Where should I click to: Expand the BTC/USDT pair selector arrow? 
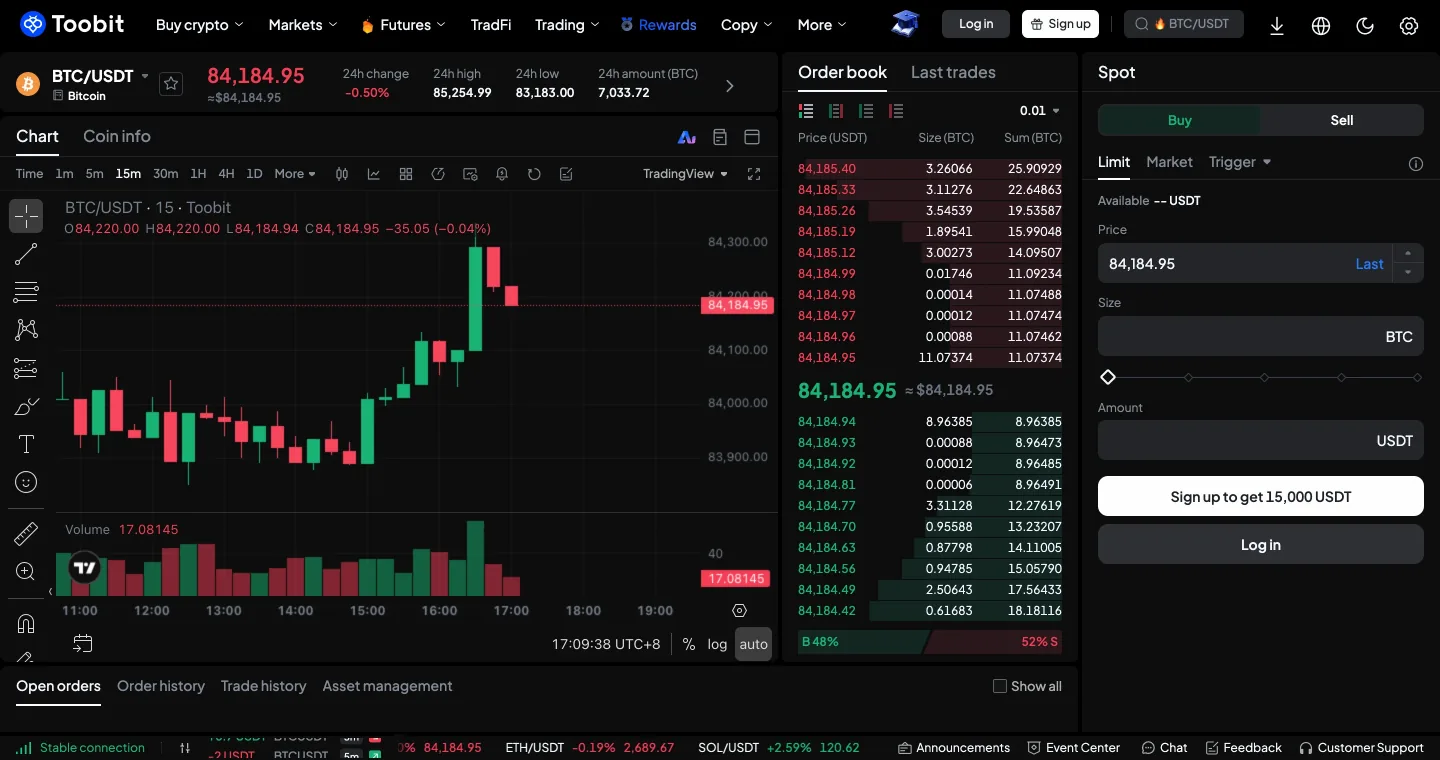pos(145,76)
